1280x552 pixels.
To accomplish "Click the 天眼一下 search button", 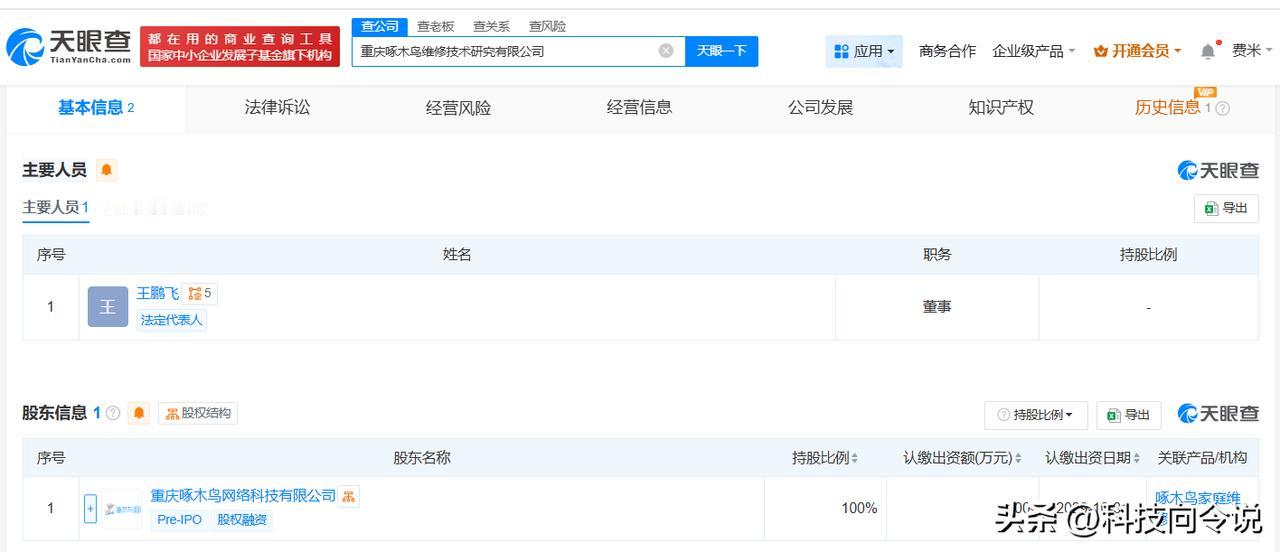I will (721, 51).
